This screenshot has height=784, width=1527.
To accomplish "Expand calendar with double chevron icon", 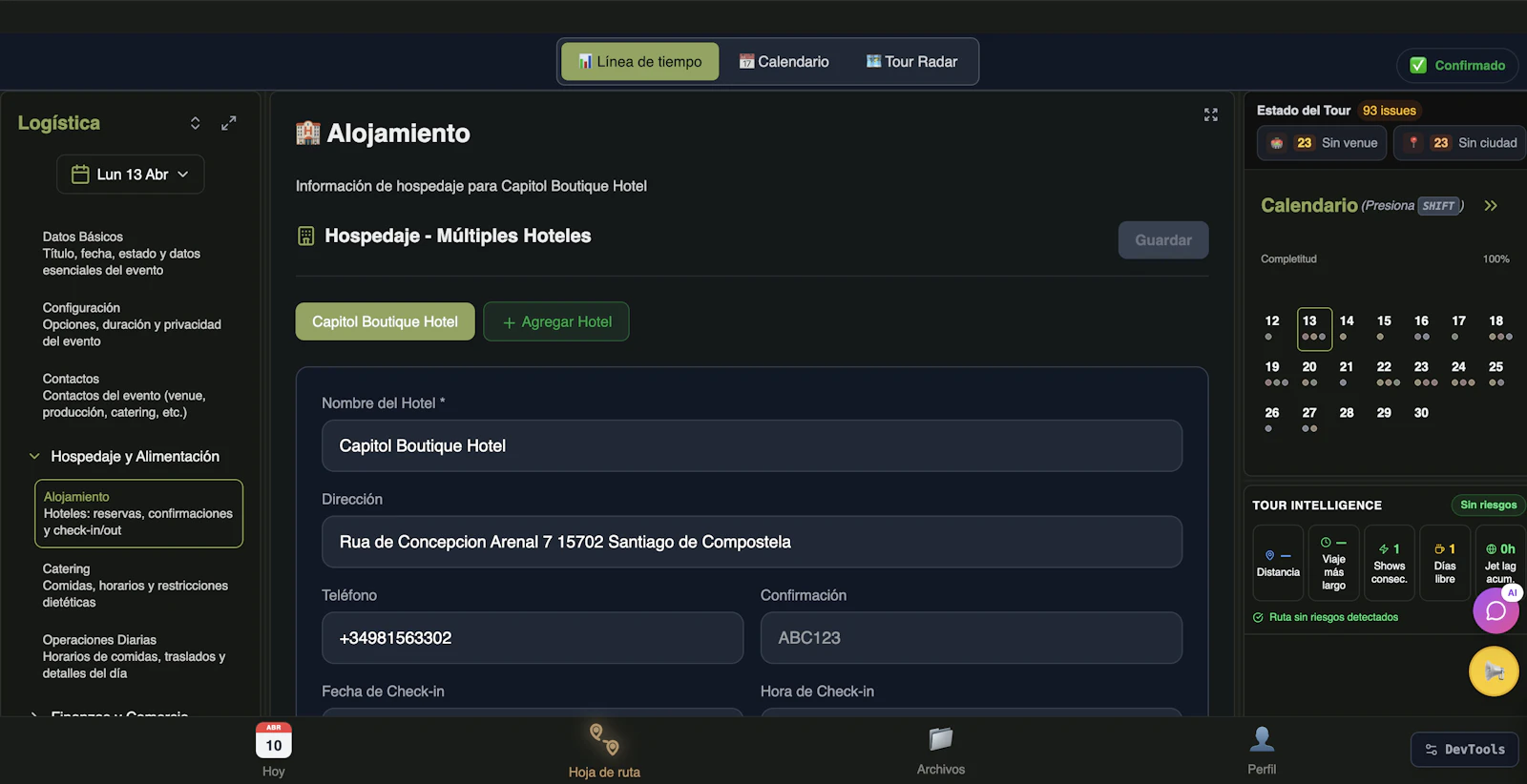I will (x=1491, y=206).
